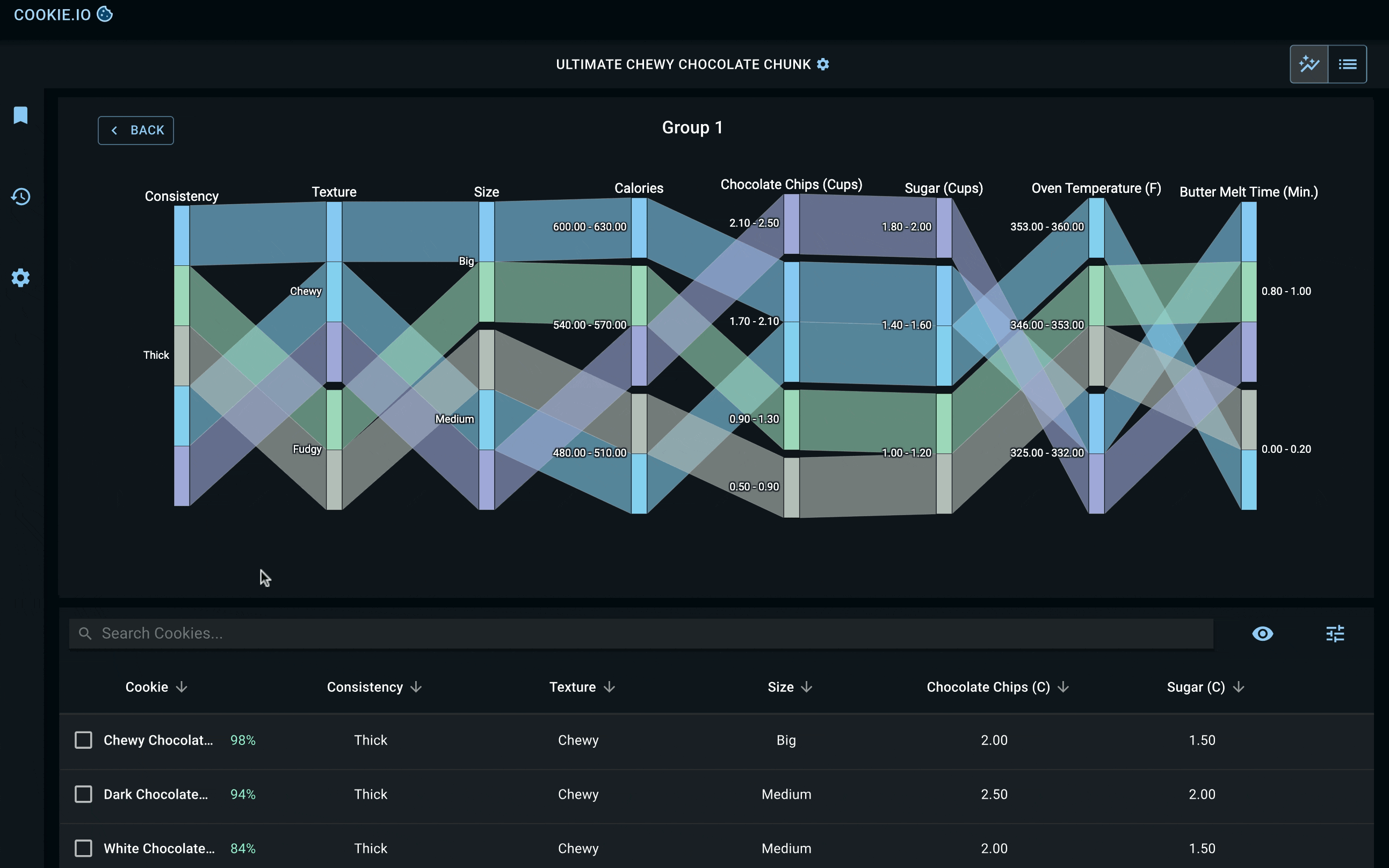The width and height of the screenshot is (1389, 868).
Task: Open the table filter sliders icon
Action: [x=1335, y=634]
